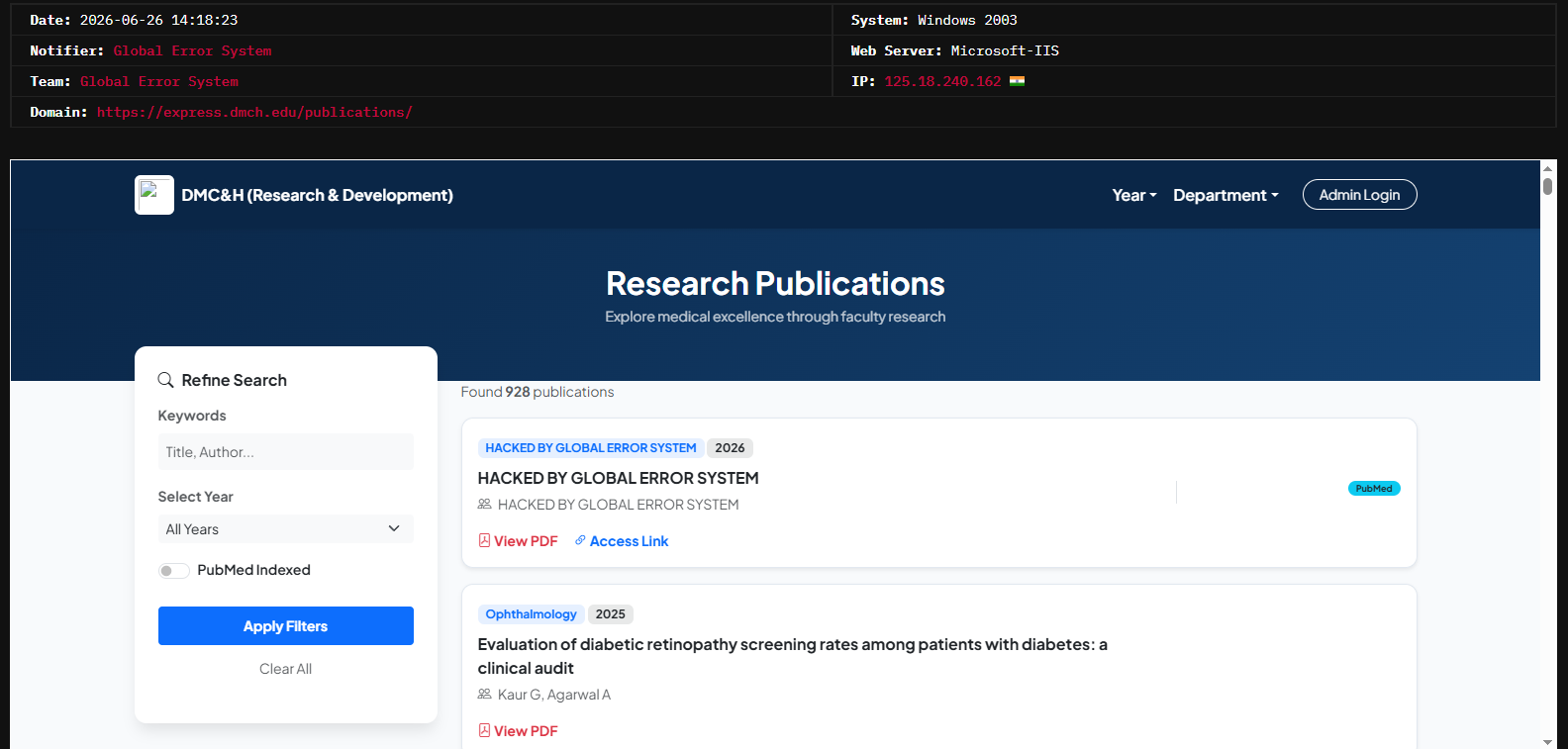Screen dimensions: 1568x749
Task: Click the Notifier Global Error System link
Action: point(192,50)
